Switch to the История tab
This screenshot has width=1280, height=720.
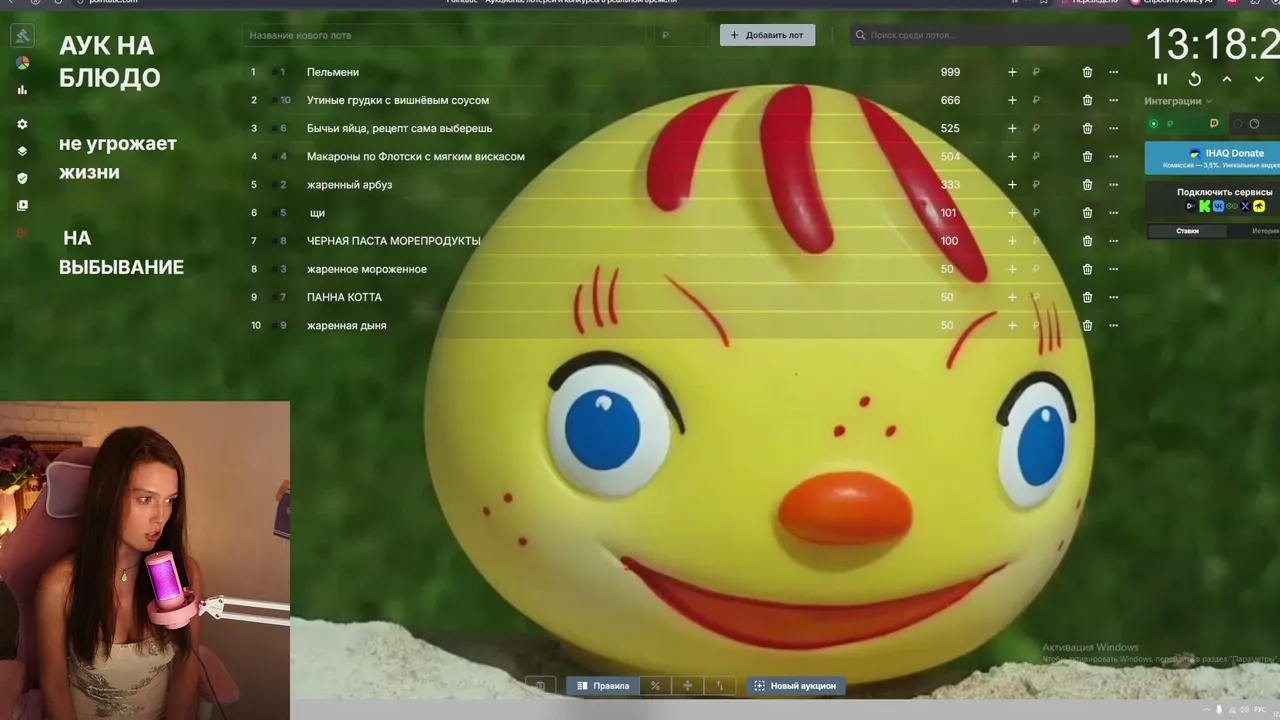[x=1265, y=231]
